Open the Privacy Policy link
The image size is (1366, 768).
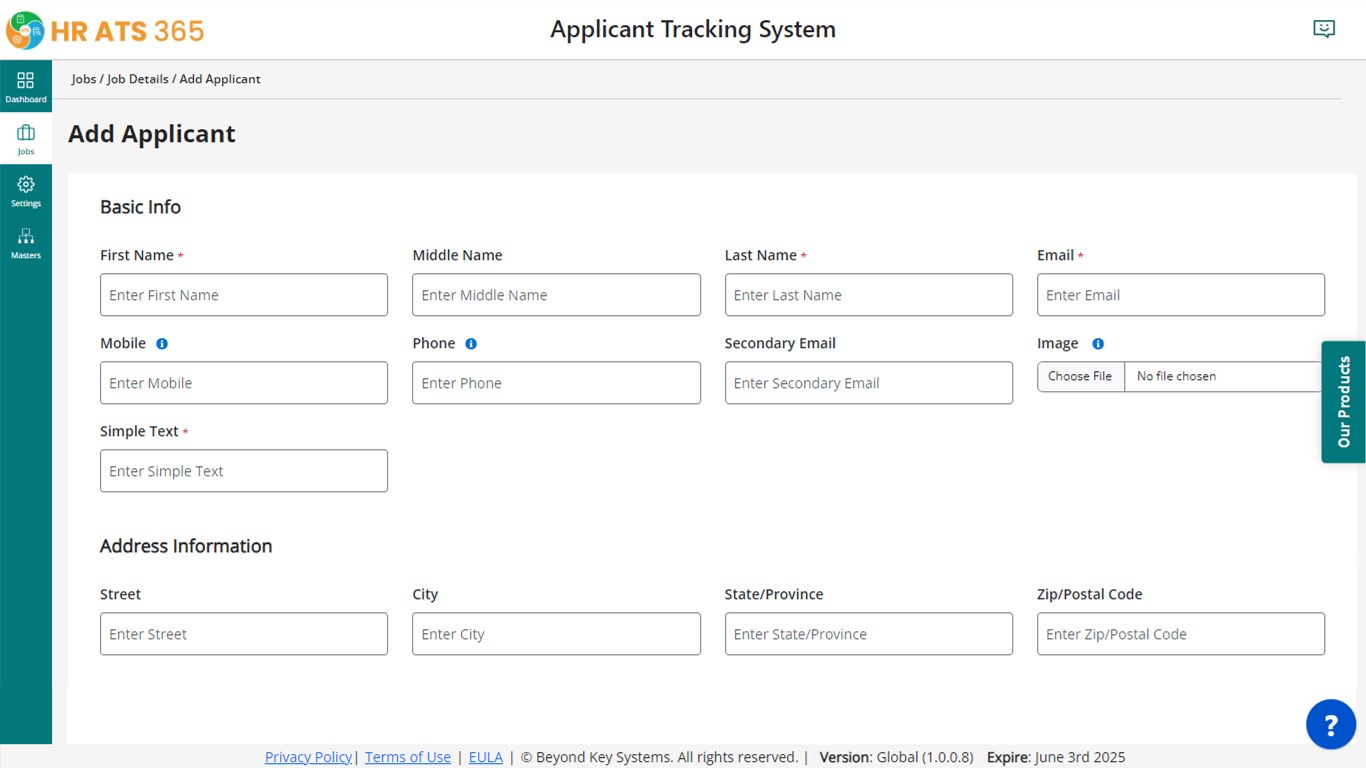tap(308, 757)
